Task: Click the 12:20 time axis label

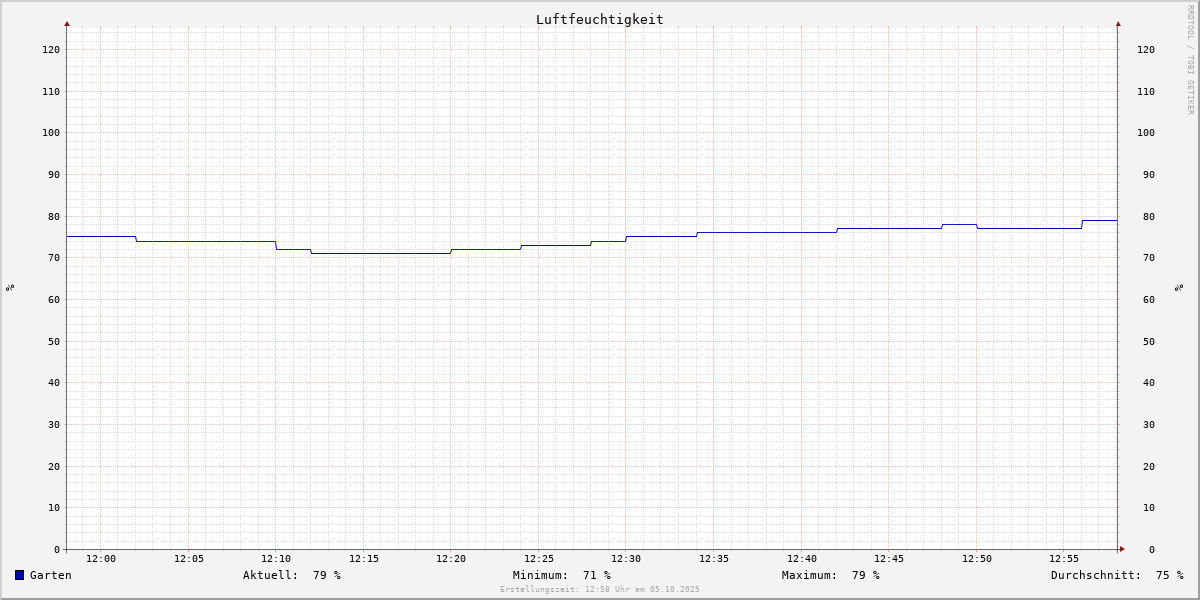Action: point(451,559)
